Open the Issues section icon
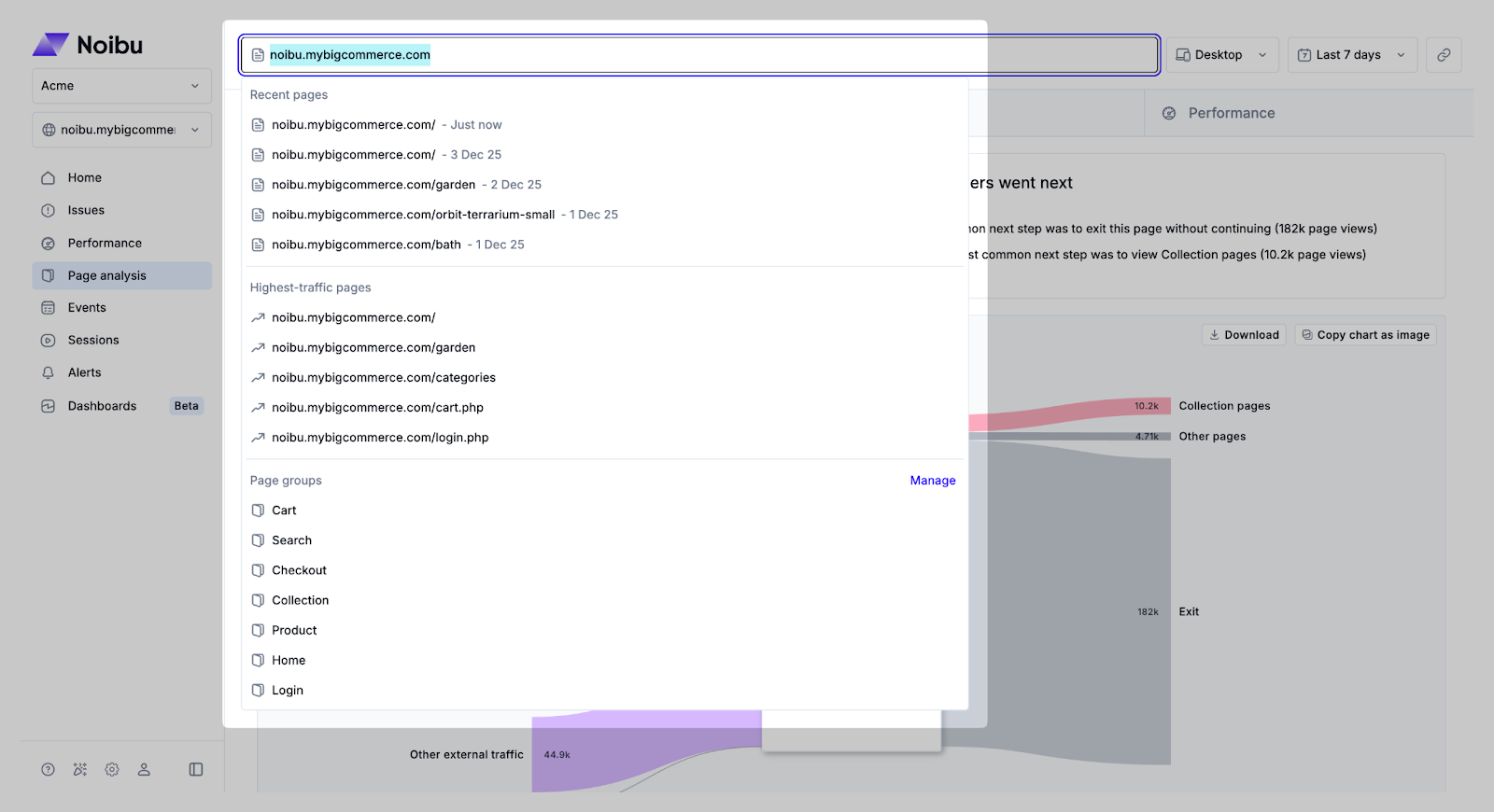Screen dimensions: 1494x812 click(x=49, y=210)
